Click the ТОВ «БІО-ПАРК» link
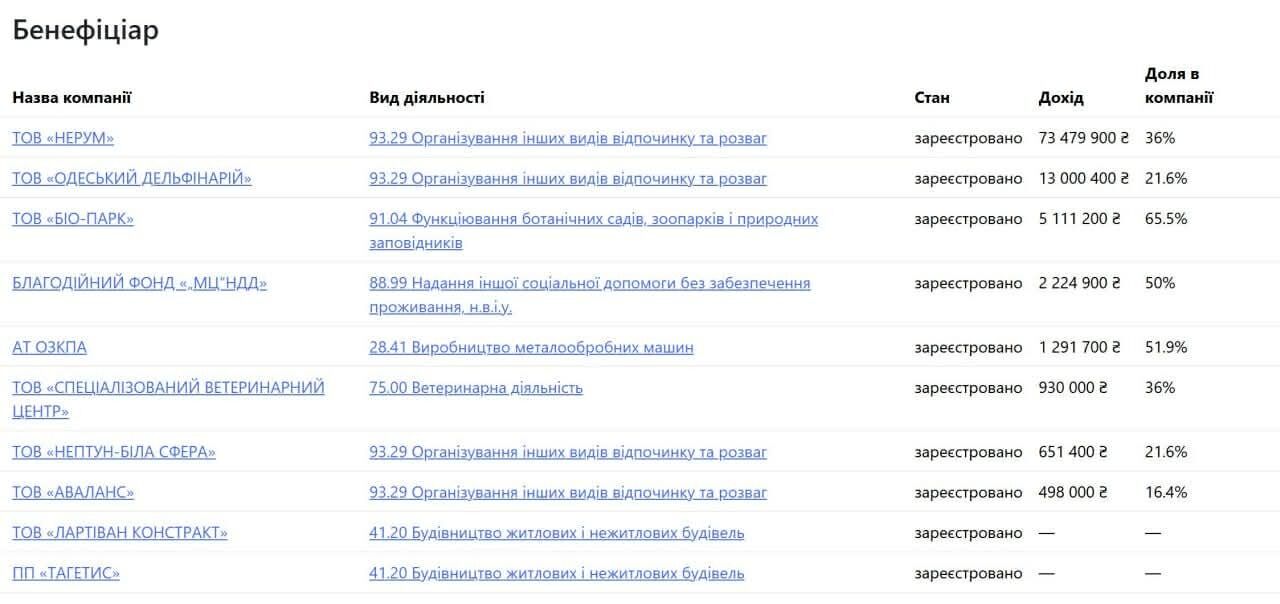 point(73,218)
